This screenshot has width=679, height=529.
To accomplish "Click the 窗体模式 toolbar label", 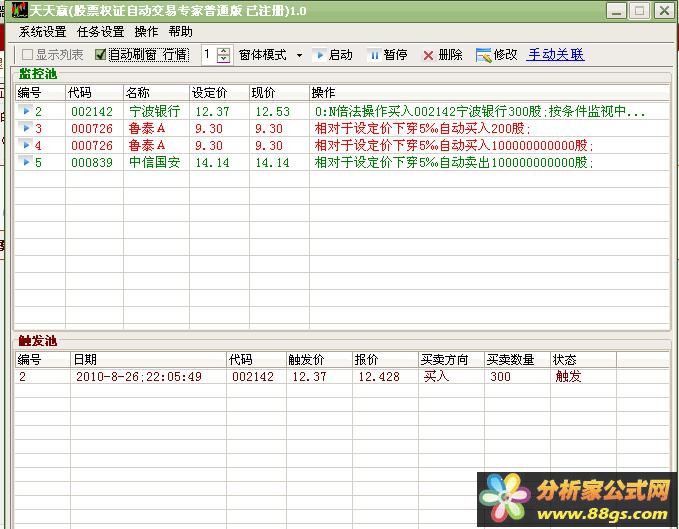I will tap(262, 55).
